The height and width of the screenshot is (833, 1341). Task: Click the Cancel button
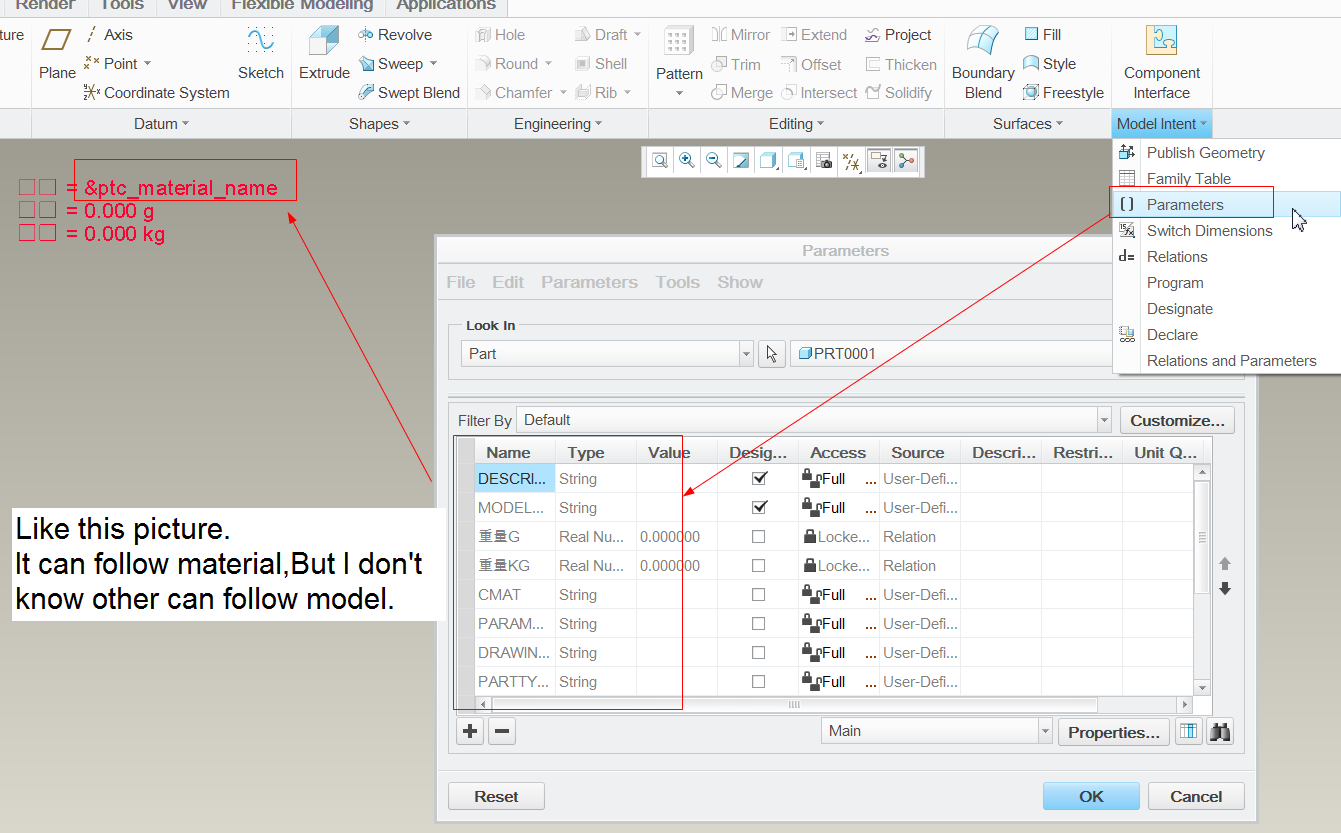point(1196,796)
